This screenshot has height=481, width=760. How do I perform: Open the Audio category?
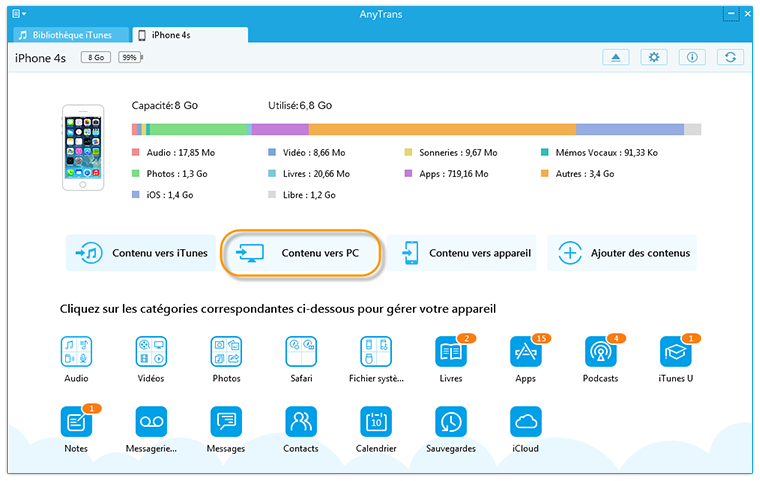click(x=76, y=352)
